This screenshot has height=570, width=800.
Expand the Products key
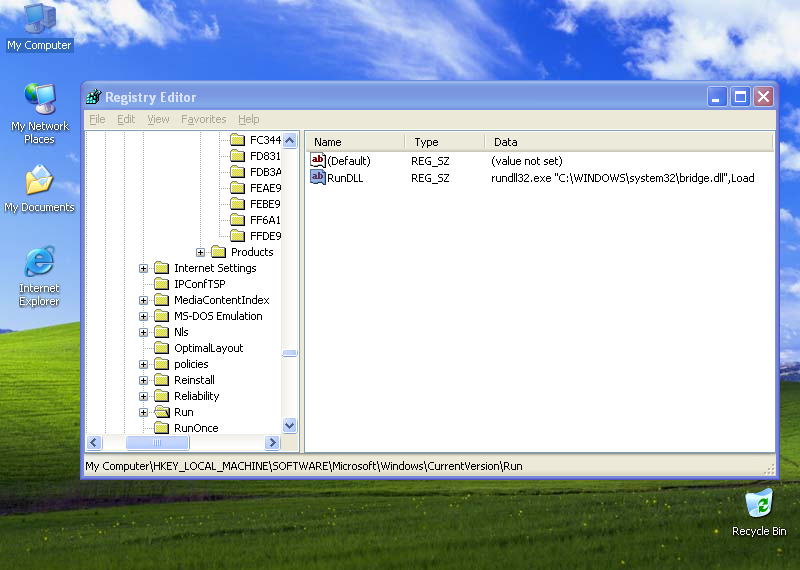[x=201, y=252]
